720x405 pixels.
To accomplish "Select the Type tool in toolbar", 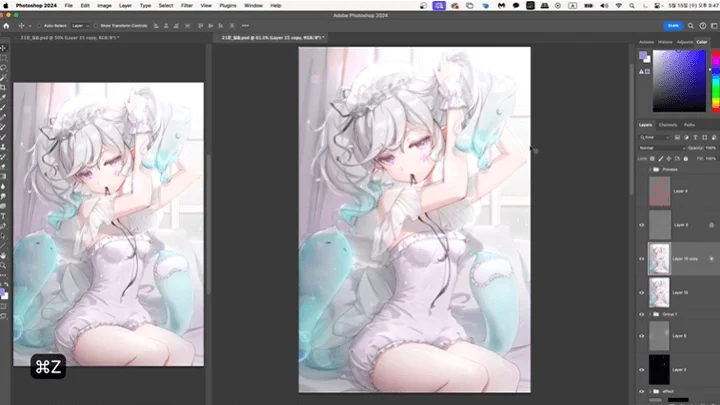I will (x=3, y=216).
